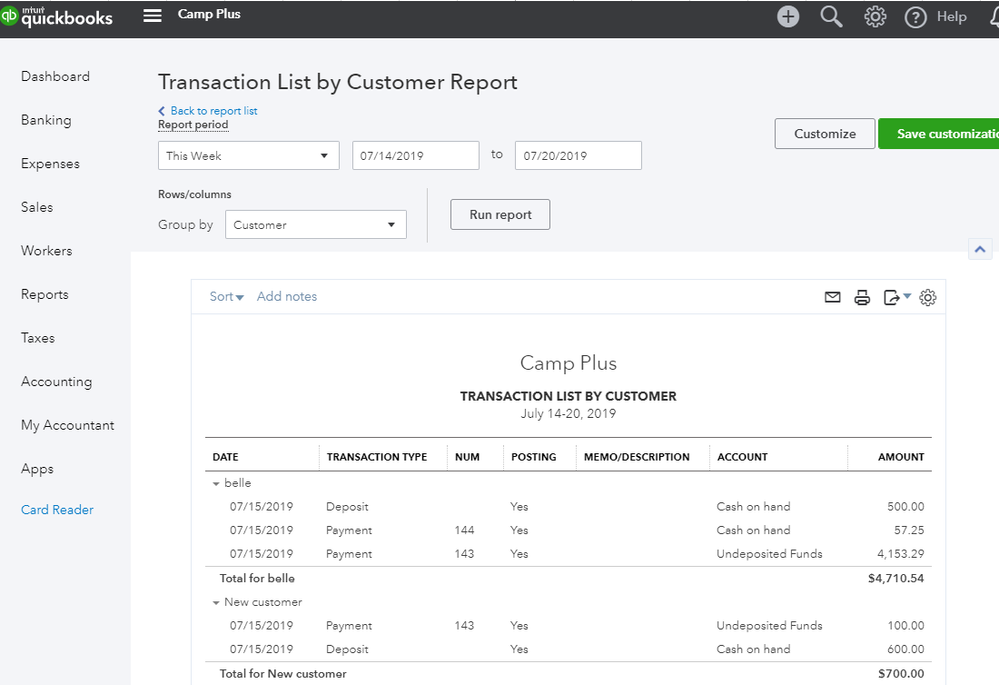Go back to report list
The width and height of the screenshot is (999, 685).
click(208, 111)
